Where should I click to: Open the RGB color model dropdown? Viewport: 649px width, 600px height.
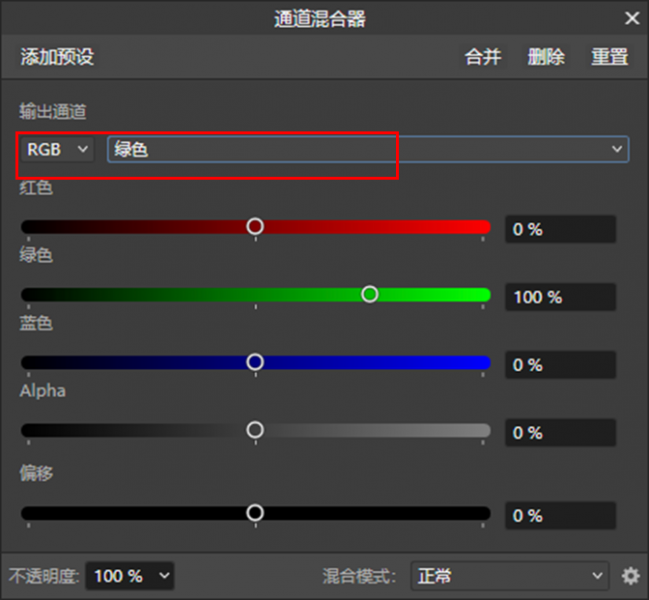58,149
